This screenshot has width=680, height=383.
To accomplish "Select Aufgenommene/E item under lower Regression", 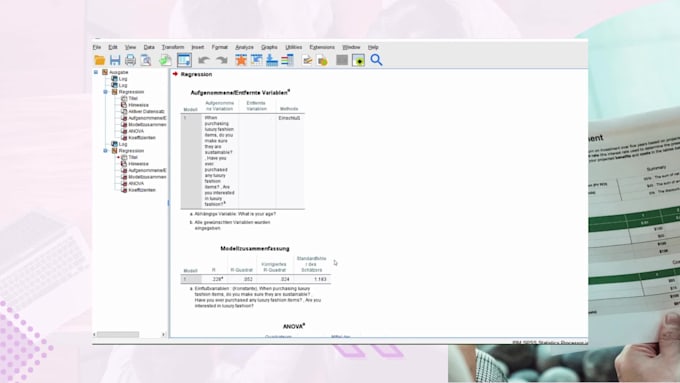I will click(147, 170).
